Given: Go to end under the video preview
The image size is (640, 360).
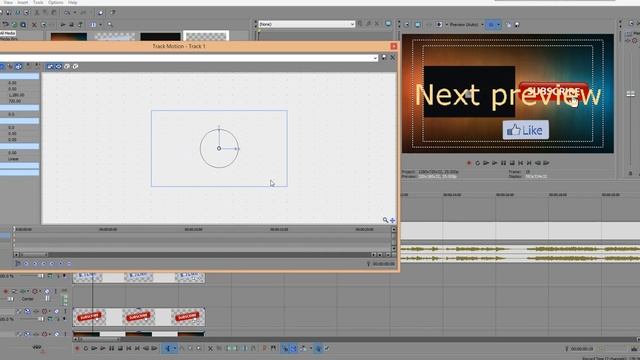Looking at the screenshot, I should 529,163.
